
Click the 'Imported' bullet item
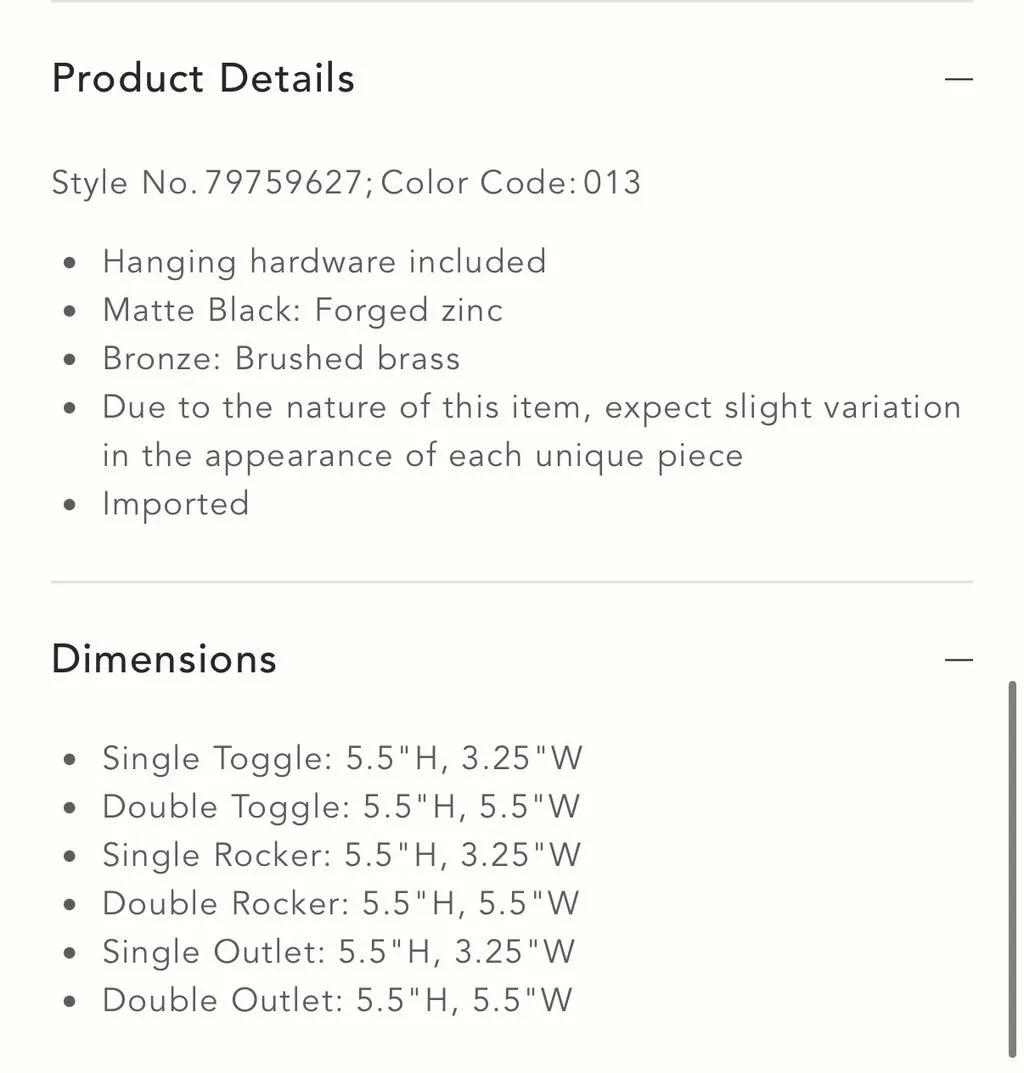[176, 504]
